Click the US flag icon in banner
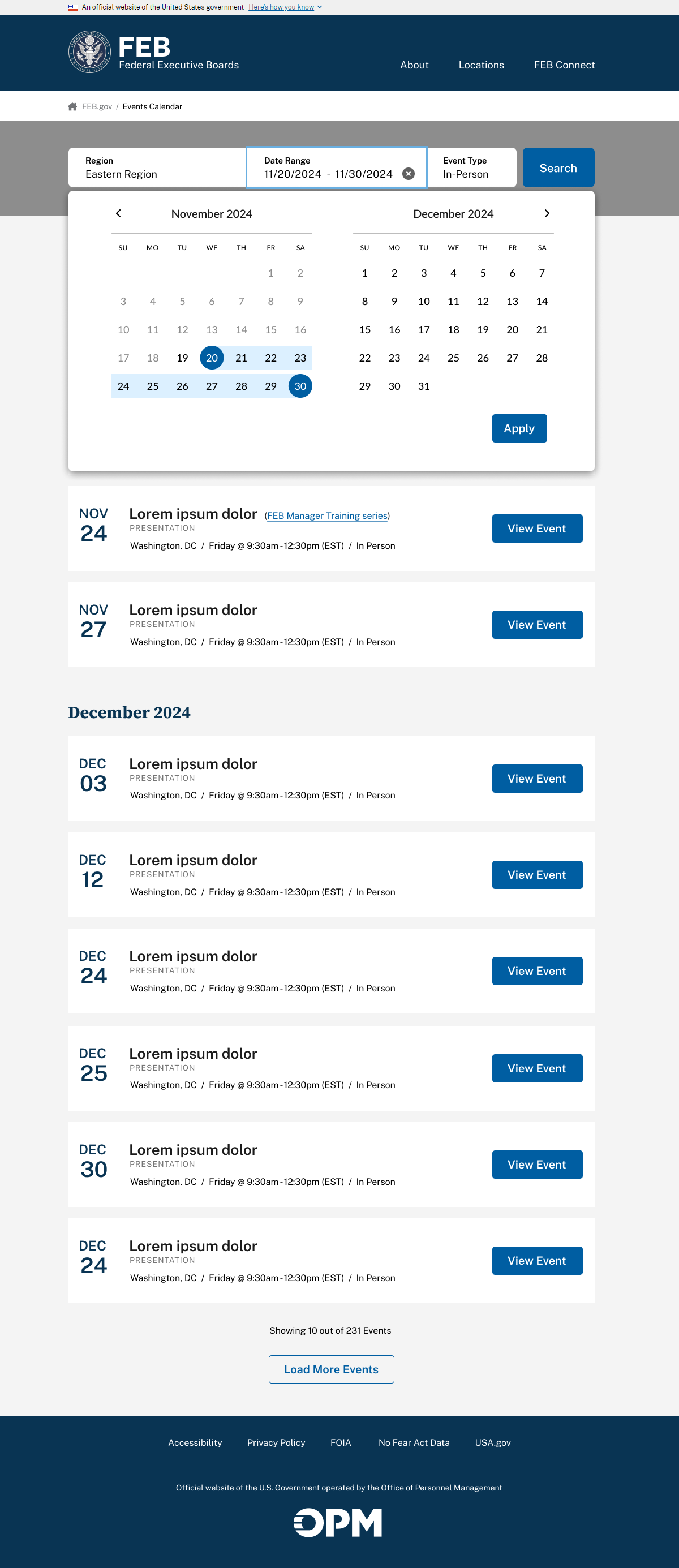 pos(73,7)
